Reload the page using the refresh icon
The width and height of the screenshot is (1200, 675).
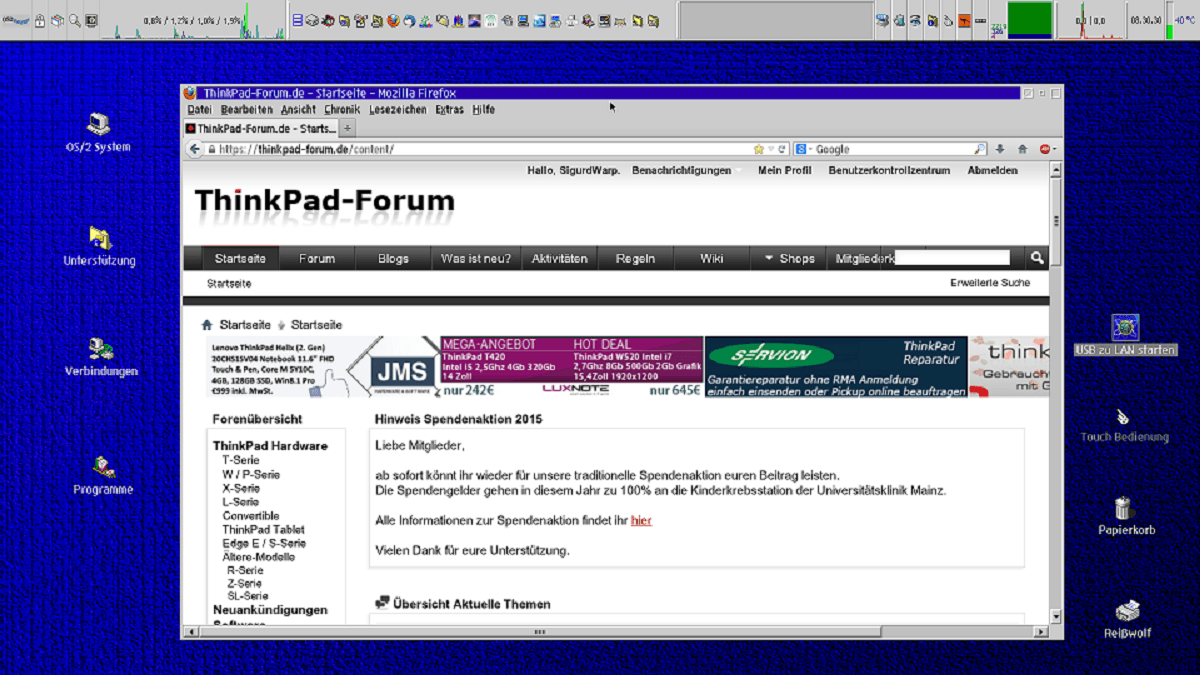[x=782, y=149]
